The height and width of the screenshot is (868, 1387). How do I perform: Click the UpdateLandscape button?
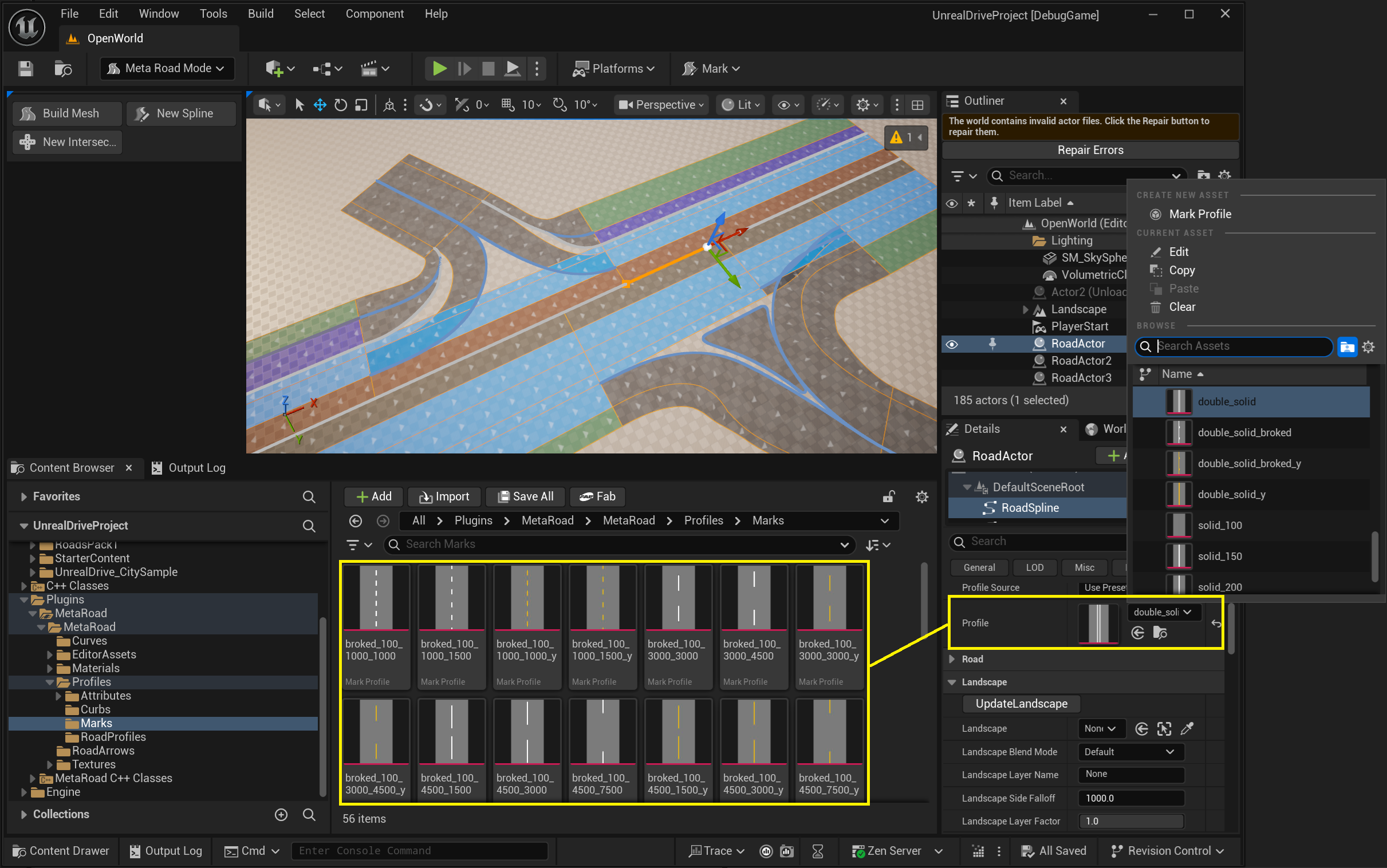(1021, 704)
